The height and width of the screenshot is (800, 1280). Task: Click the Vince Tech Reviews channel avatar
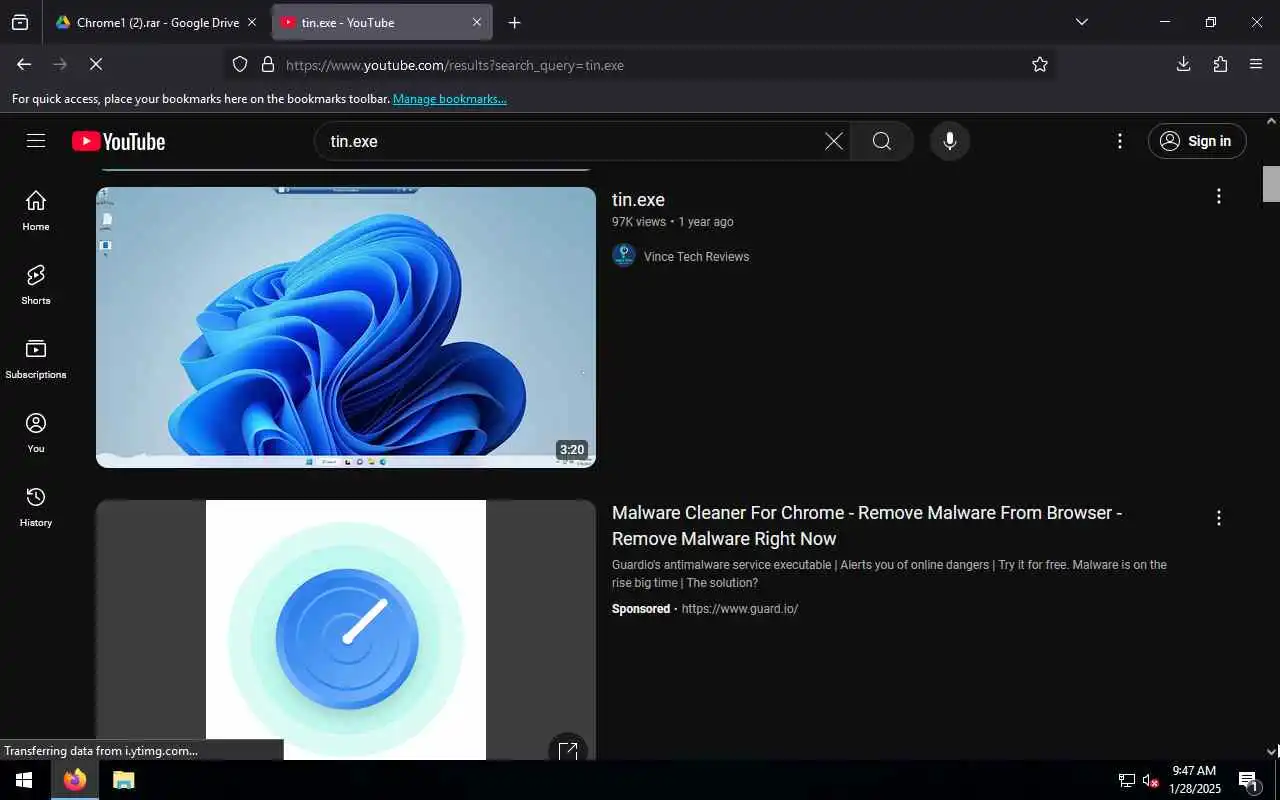(x=624, y=256)
